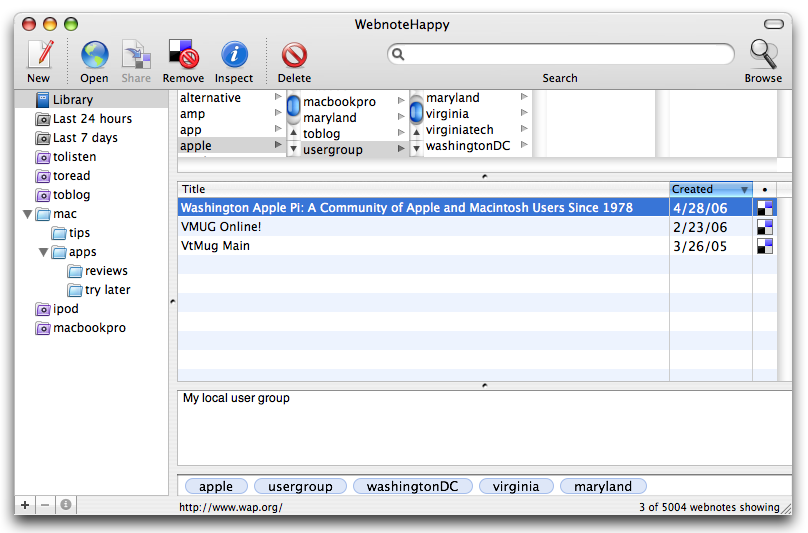This screenshot has height=533, width=808.
Task: Click the webnote icon for 4/28/06 row
Action: 765,208
